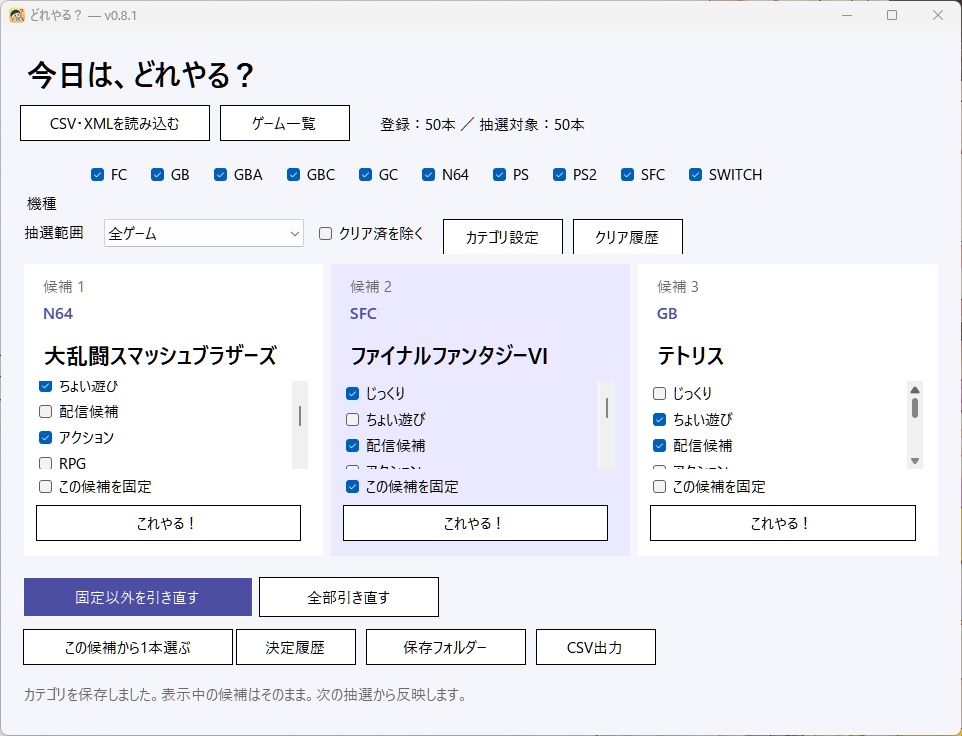Click the SFC label in candidate 2
The height and width of the screenshot is (736, 962).
coord(363,313)
